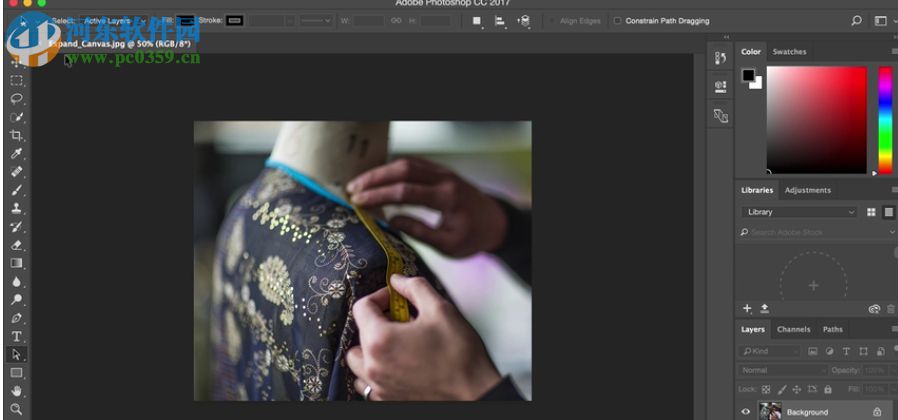The width and height of the screenshot is (898, 420).
Task: Select the Lasso tool
Action: click(16, 99)
